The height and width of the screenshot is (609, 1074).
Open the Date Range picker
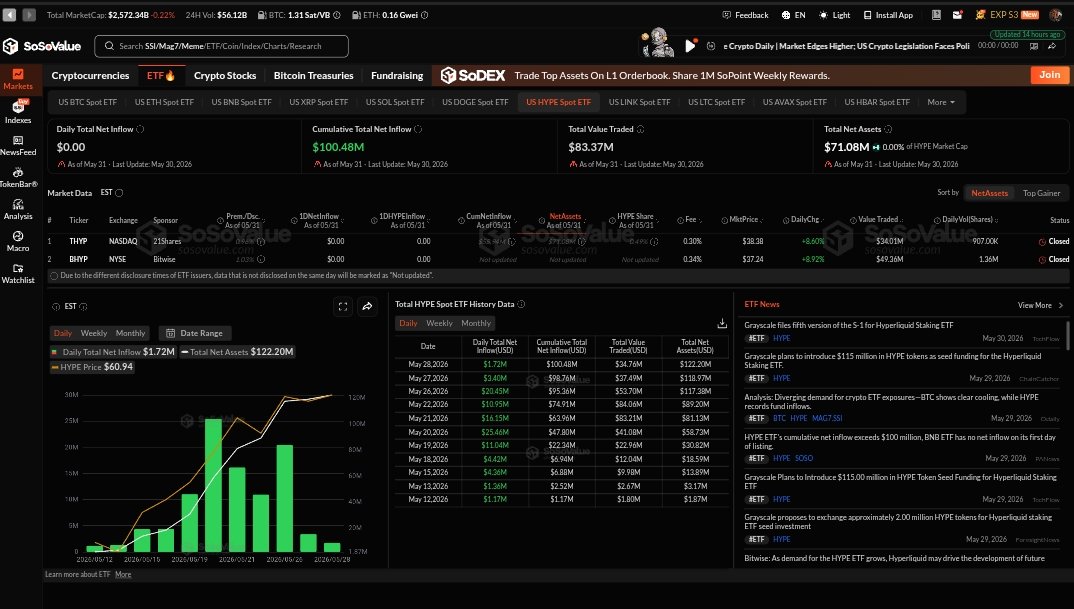pos(195,333)
